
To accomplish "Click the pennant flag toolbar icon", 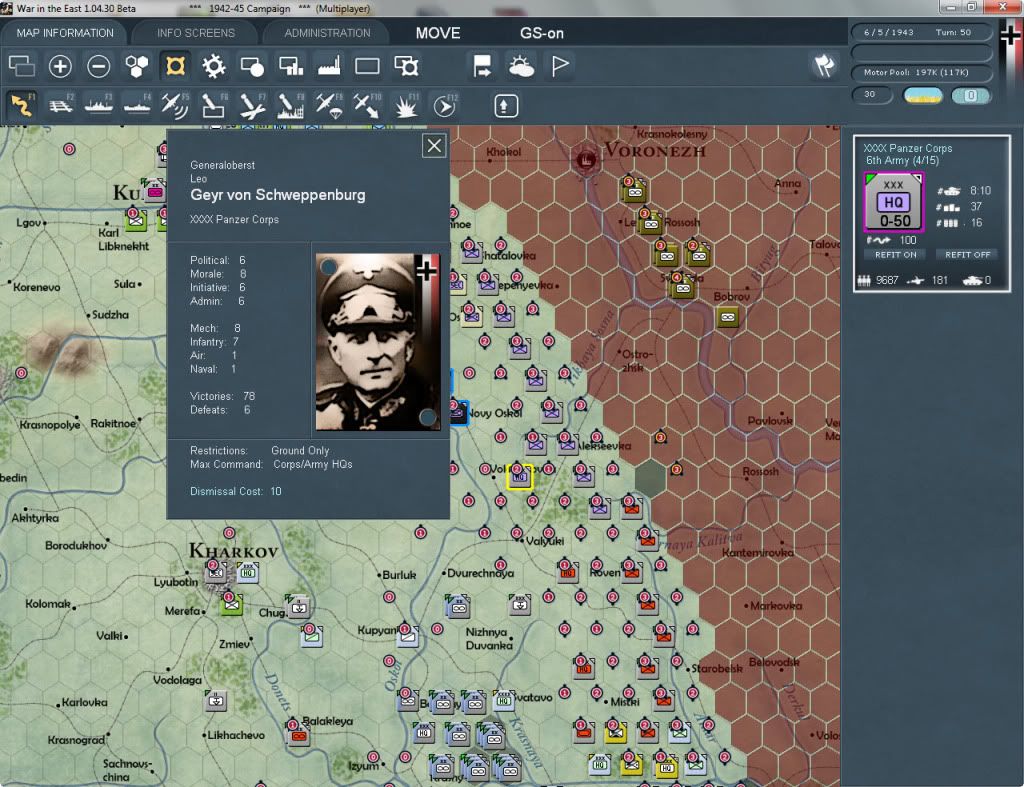I will coord(560,66).
